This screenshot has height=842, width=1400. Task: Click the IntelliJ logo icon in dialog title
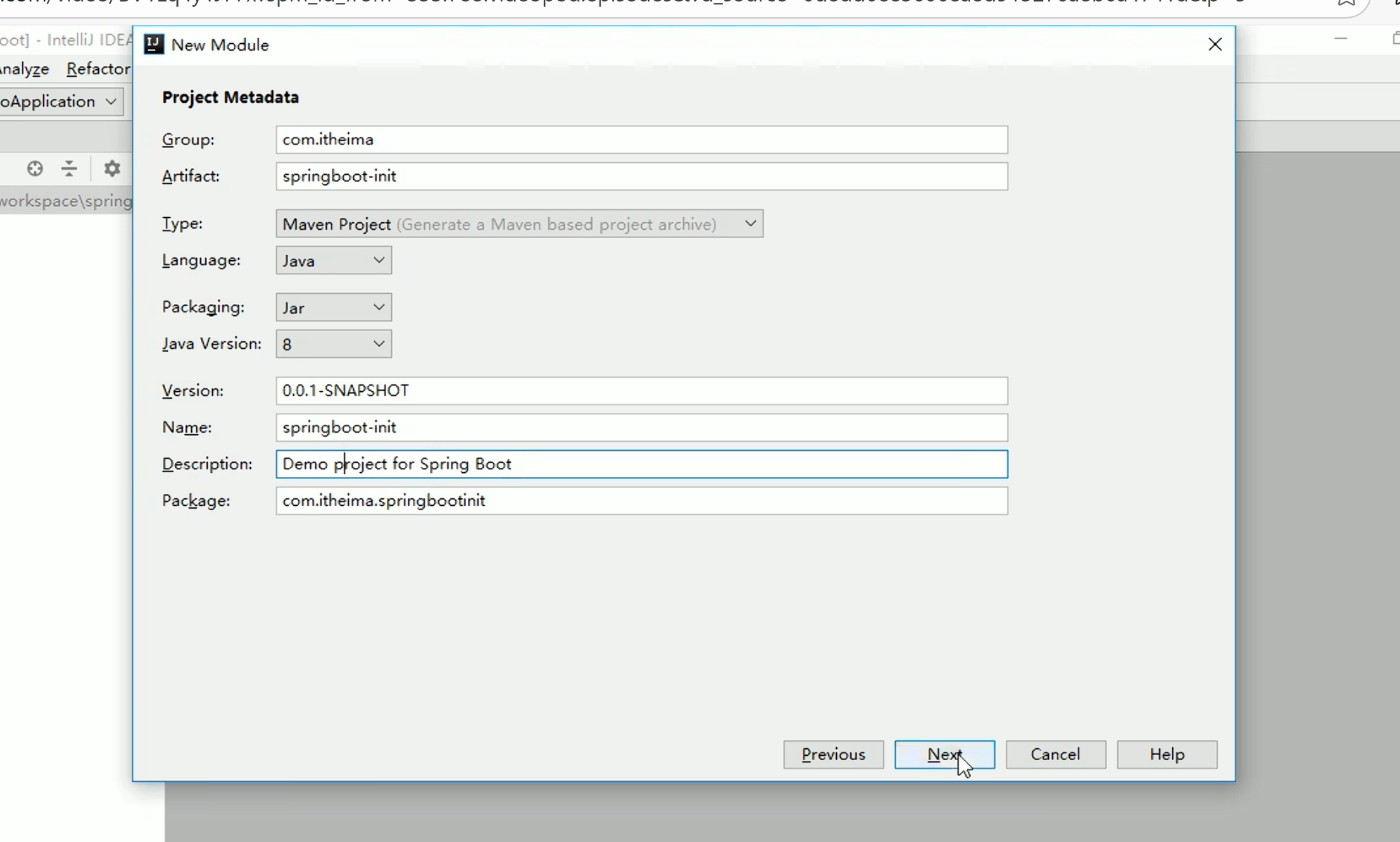pos(153,45)
